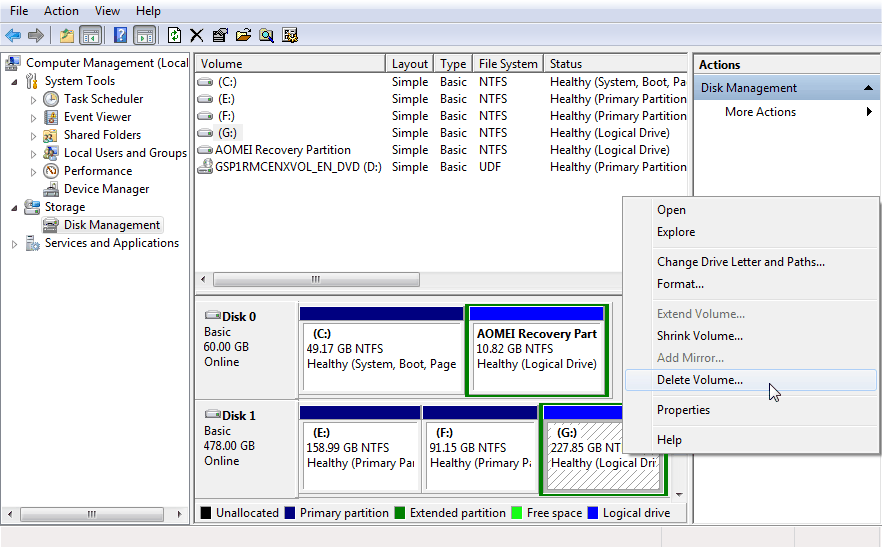Select the (C:) 49.17 GB partition block
This screenshot has height=548, width=882.
click(x=381, y=351)
